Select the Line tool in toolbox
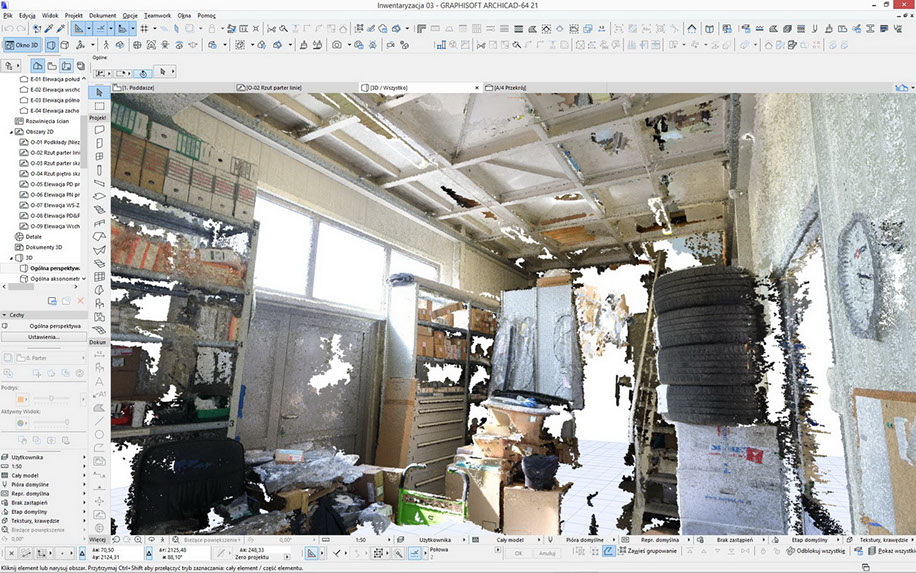This screenshot has height=573, width=916. click(x=99, y=421)
